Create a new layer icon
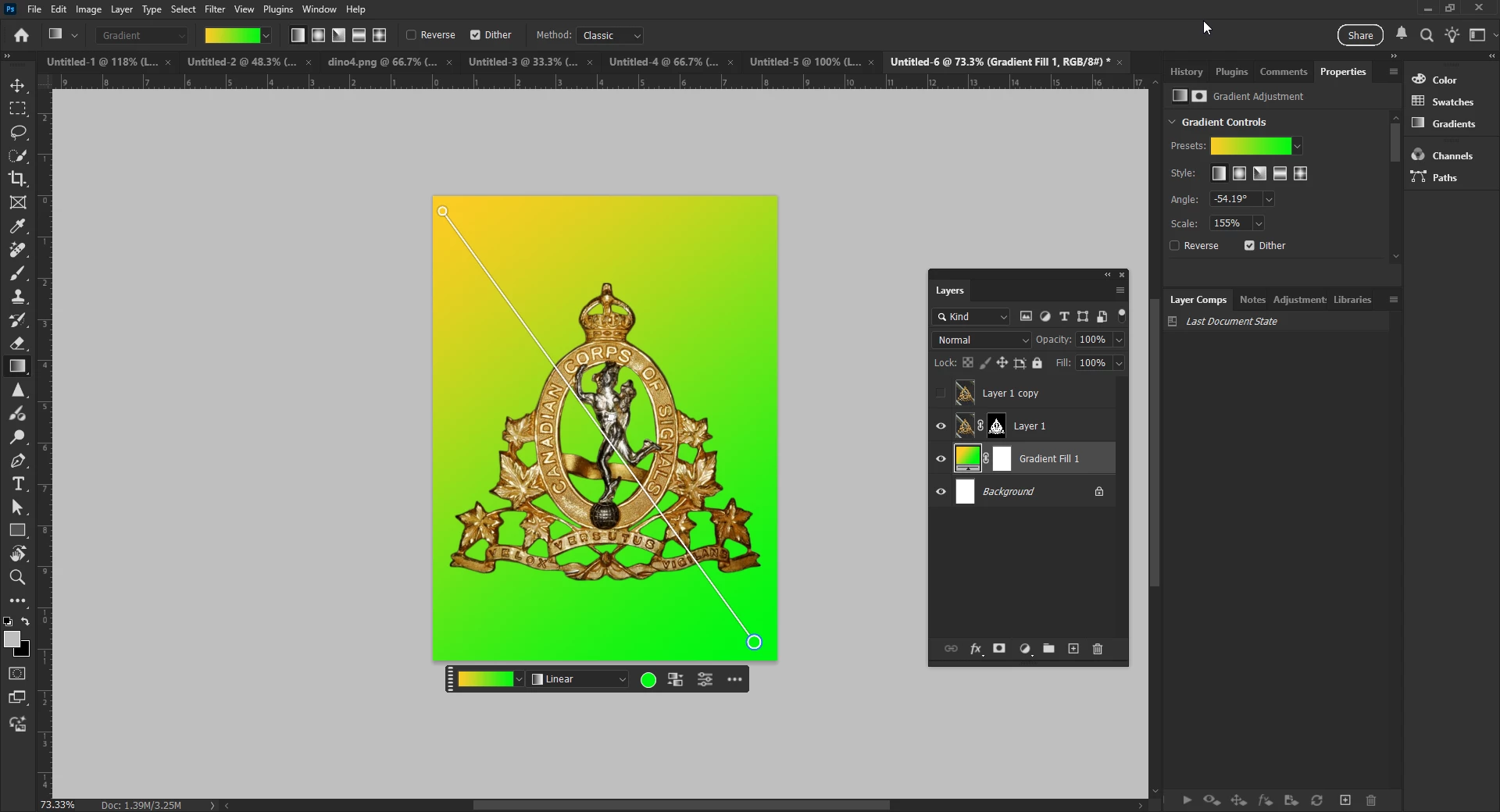Image resolution: width=1500 pixels, height=812 pixels. (x=1073, y=649)
